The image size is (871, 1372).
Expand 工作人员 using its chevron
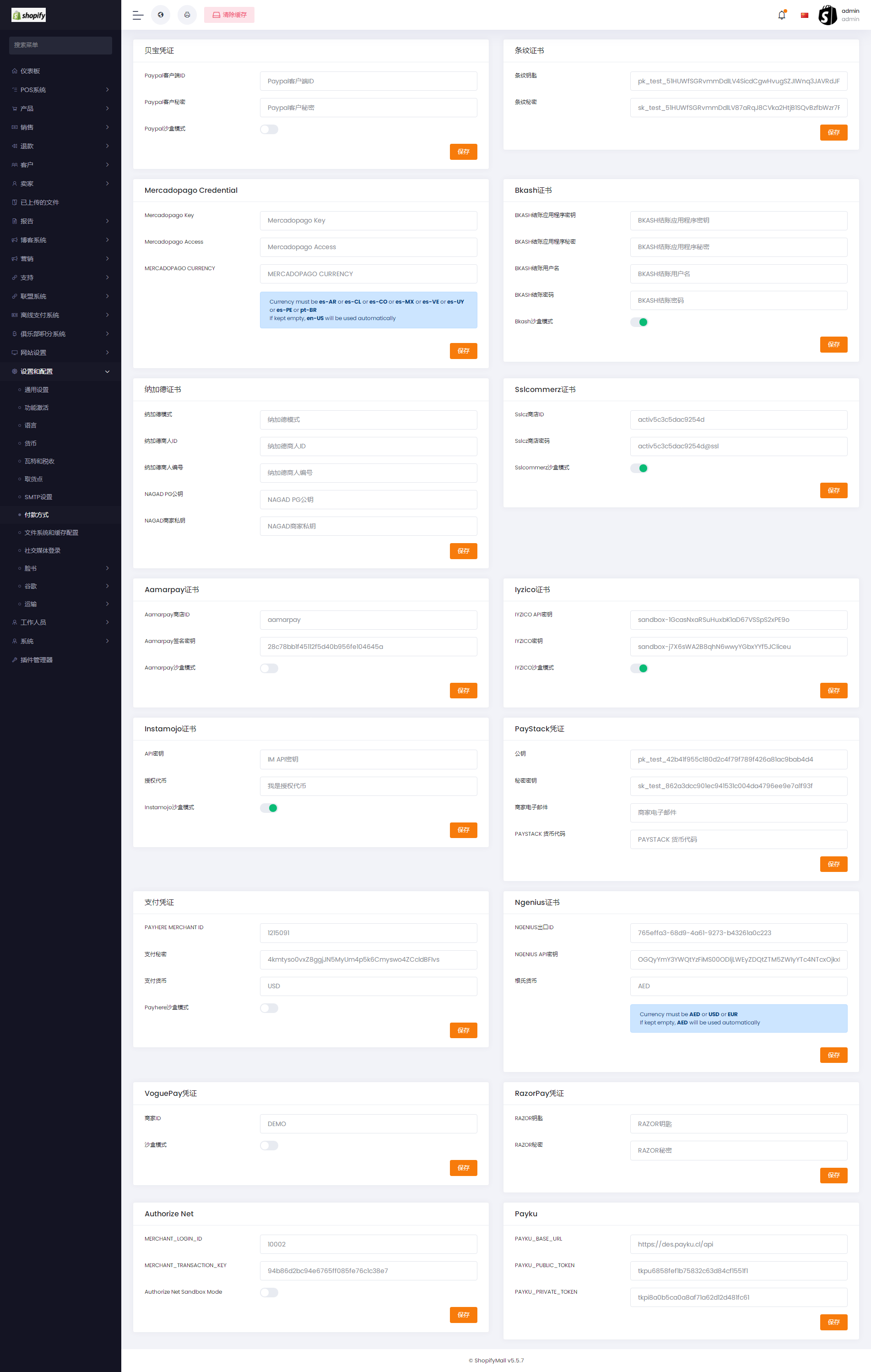[107, 622]
